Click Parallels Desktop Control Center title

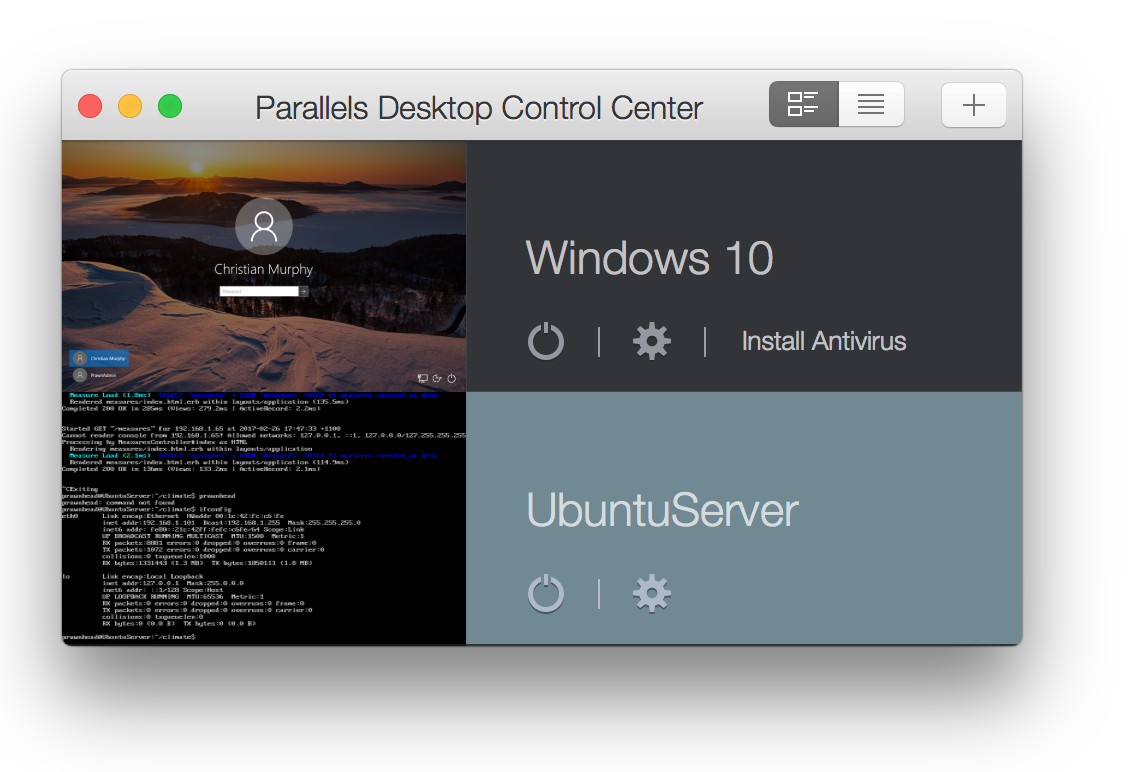(x=479, y=108)
